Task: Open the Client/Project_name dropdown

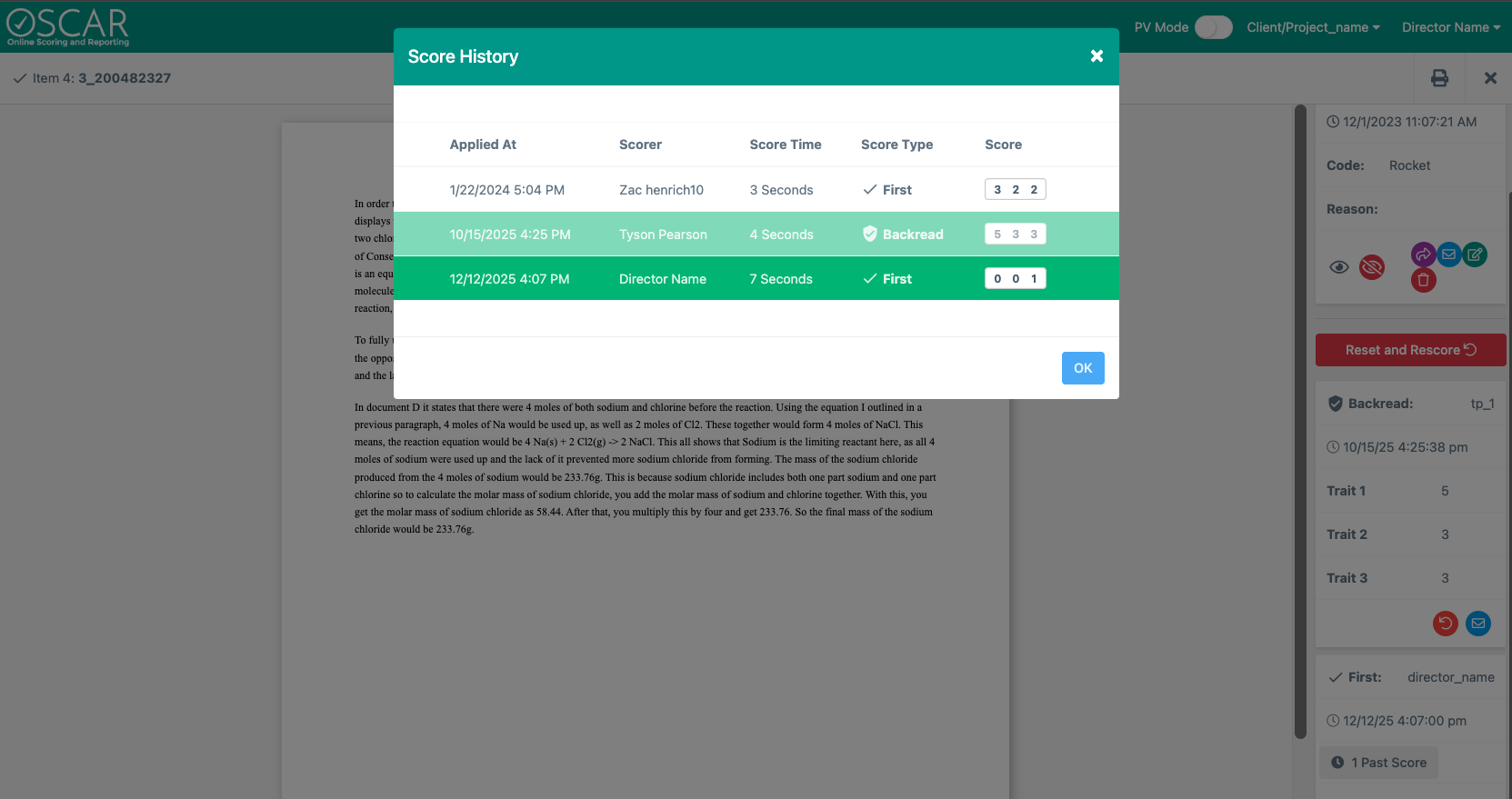Action: coord(1313,27)
